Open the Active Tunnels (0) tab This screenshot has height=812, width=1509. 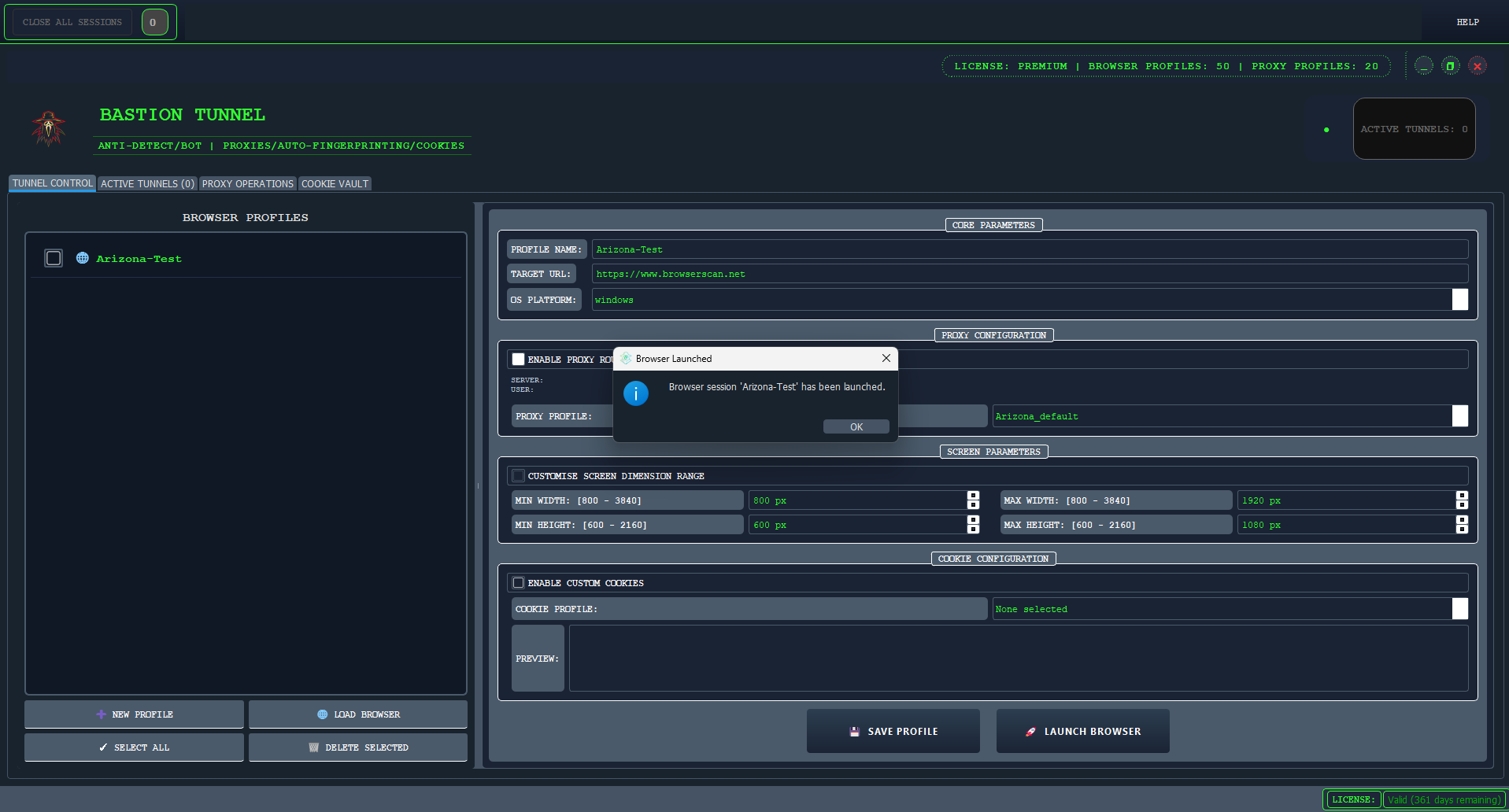pos(147,183)
